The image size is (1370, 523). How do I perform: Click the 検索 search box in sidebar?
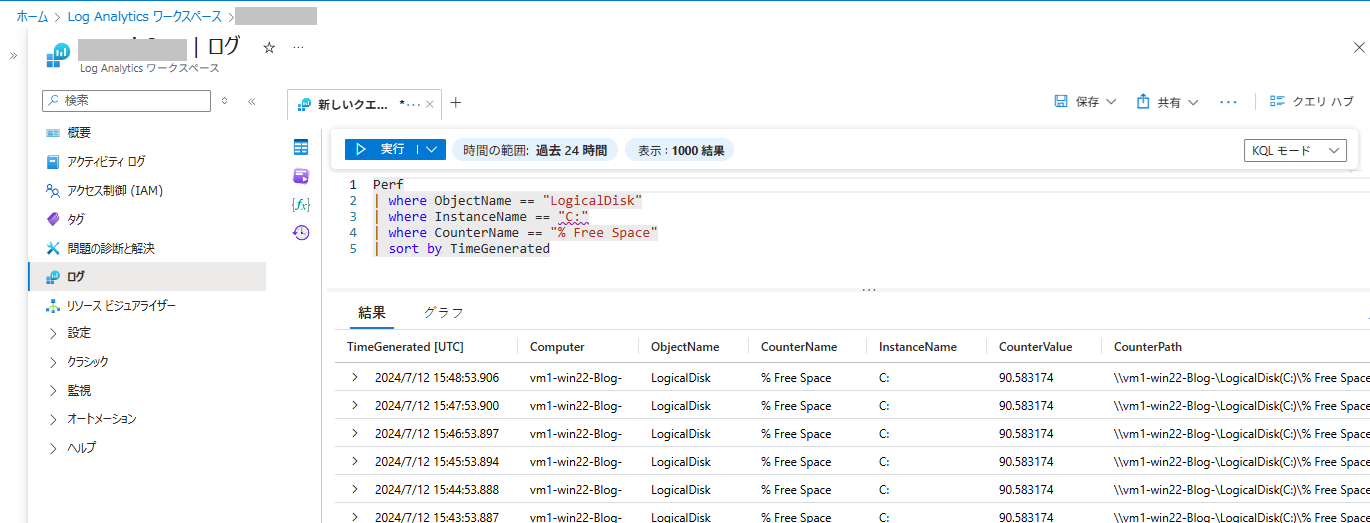(x=127, y=101)
